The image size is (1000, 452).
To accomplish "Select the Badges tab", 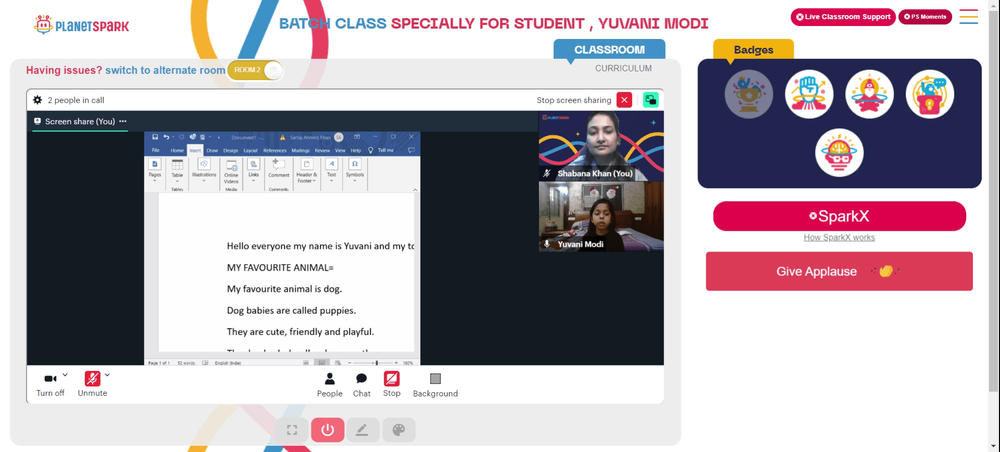I will click(753, 50).
